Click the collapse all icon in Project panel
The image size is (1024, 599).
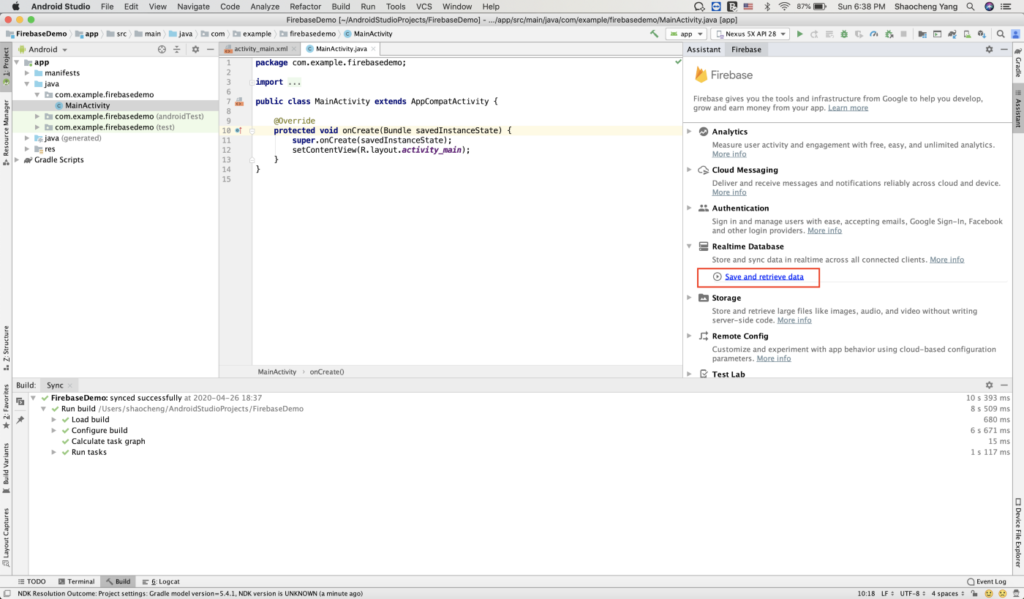coord(177,50)
